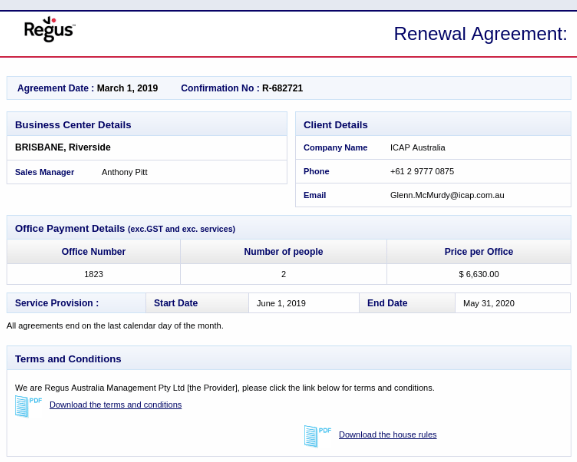Viewport: 577px width, 462px height.
Task: Click agreement date March 1, 2019
Action: coord(127,88)
